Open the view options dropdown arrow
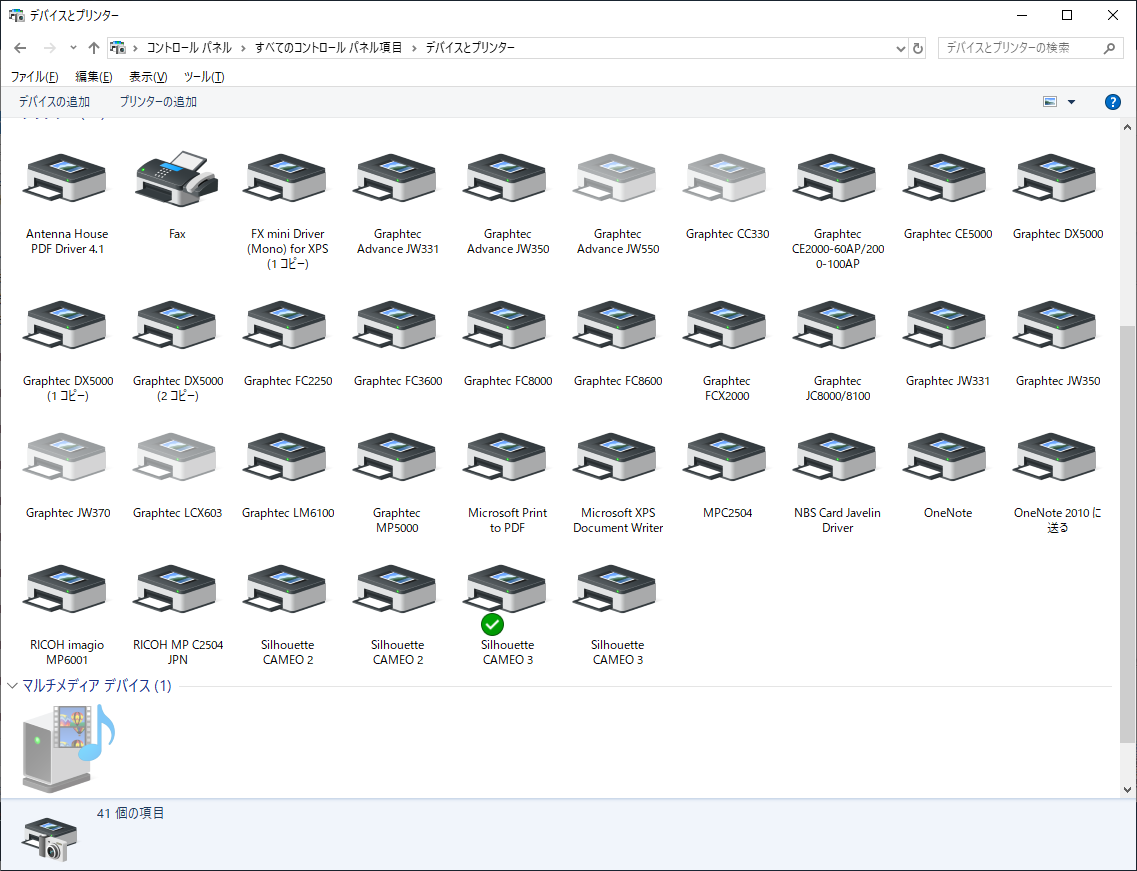 click(x=1071, y=102)
